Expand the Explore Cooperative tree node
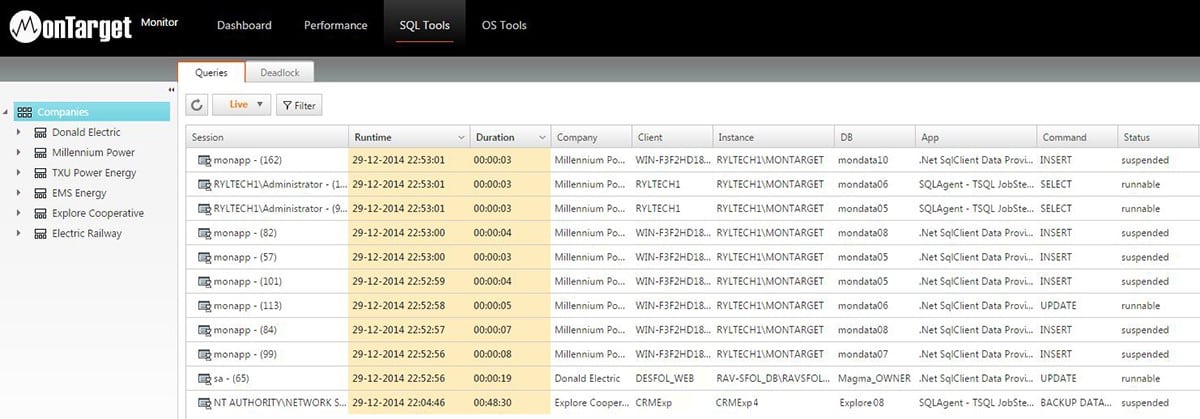 tap(18, 213)
